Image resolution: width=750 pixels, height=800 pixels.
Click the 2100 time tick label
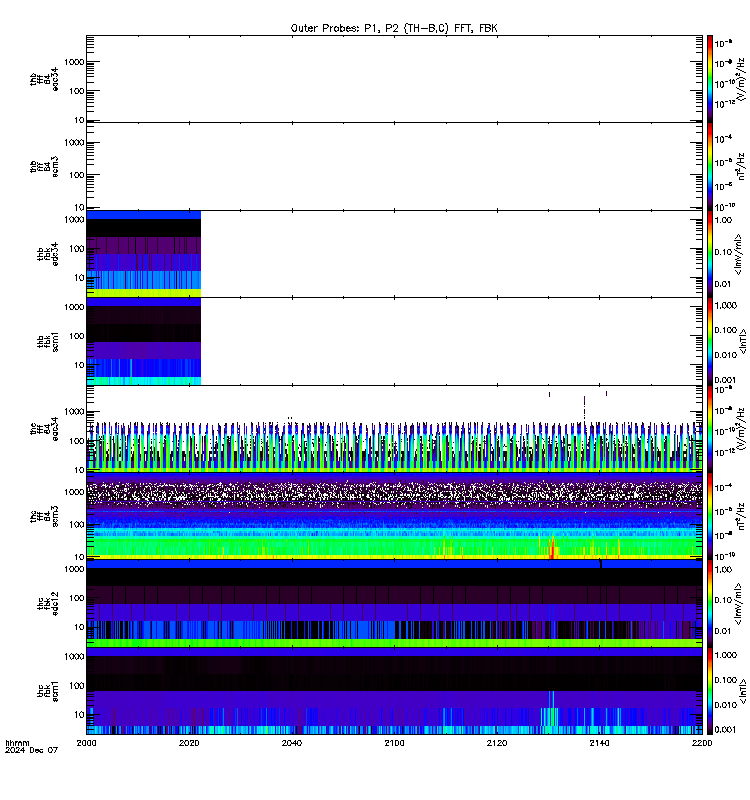394,743
